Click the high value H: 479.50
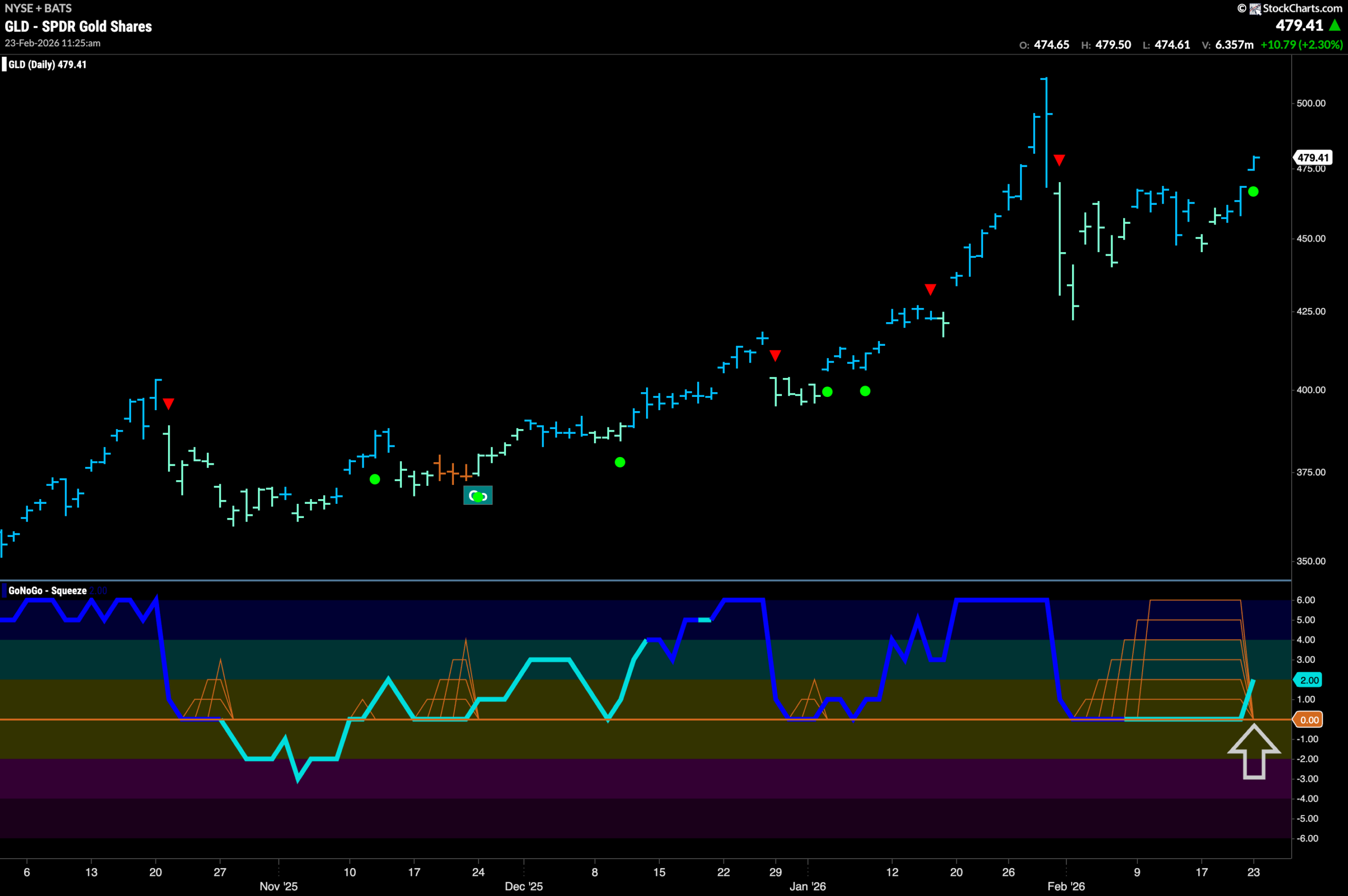 pos(1106,45)
